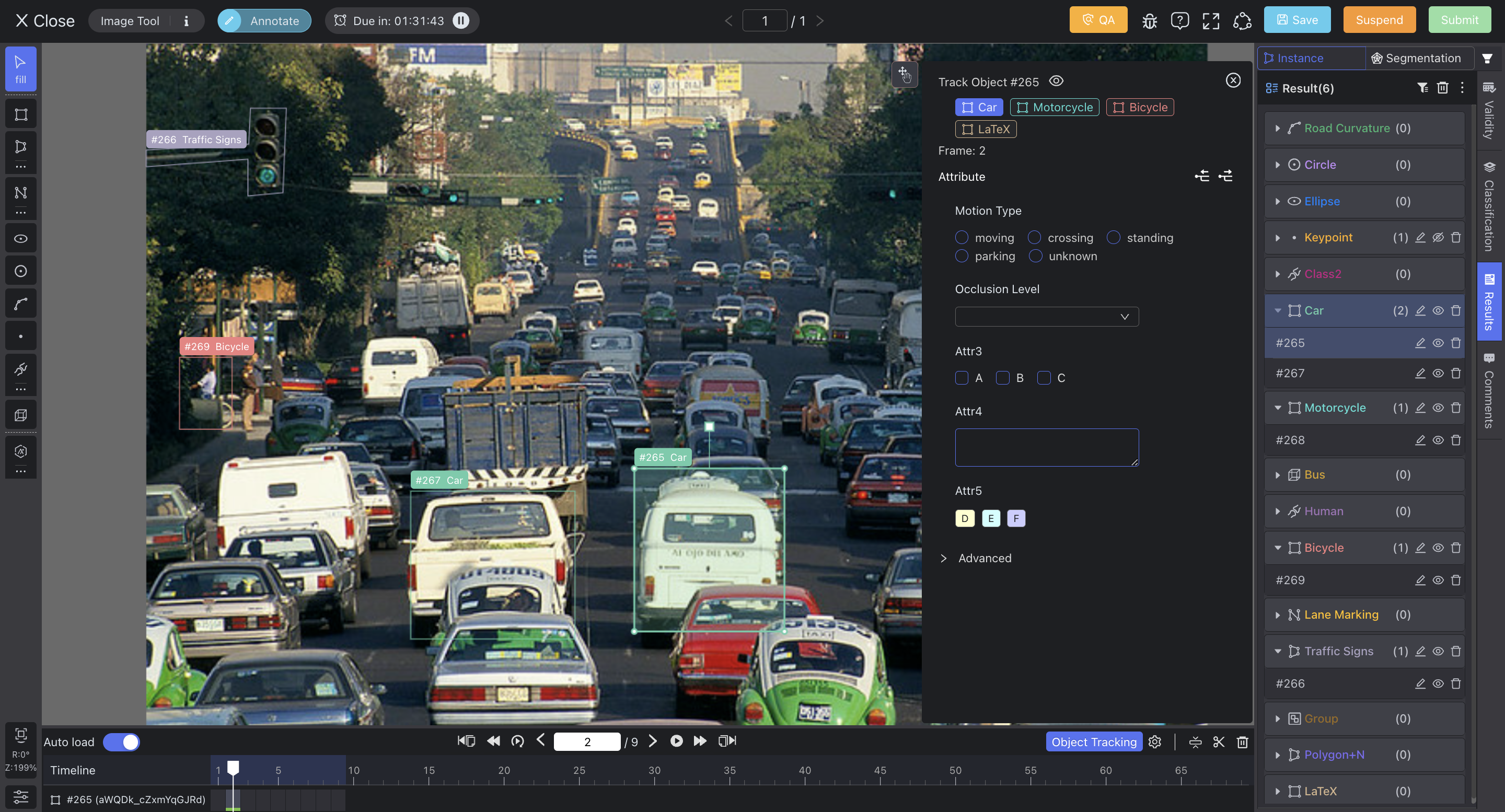Pause the due time countdown
The height and width of the screenshot is (812, 1505).
click(460, 21)
